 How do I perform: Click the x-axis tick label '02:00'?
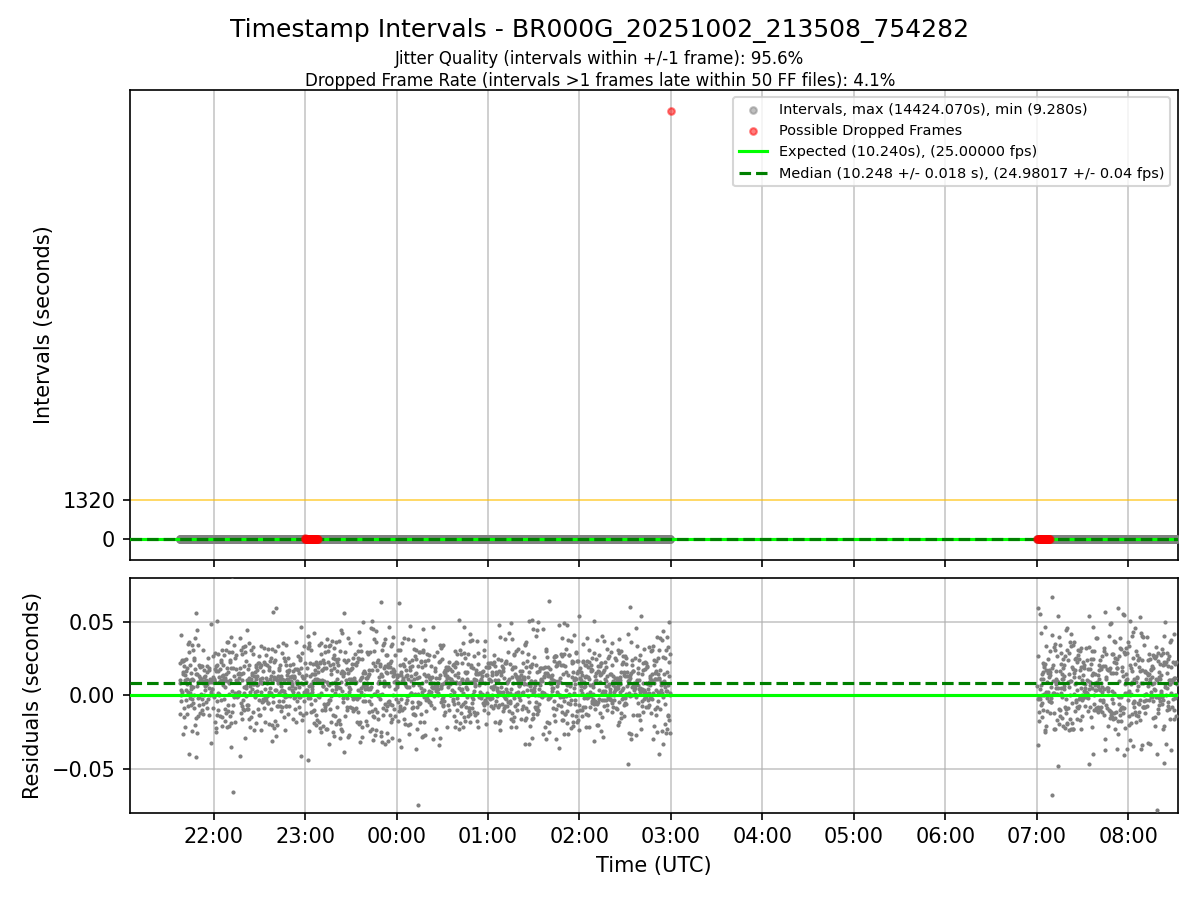(x=579, y=835)
